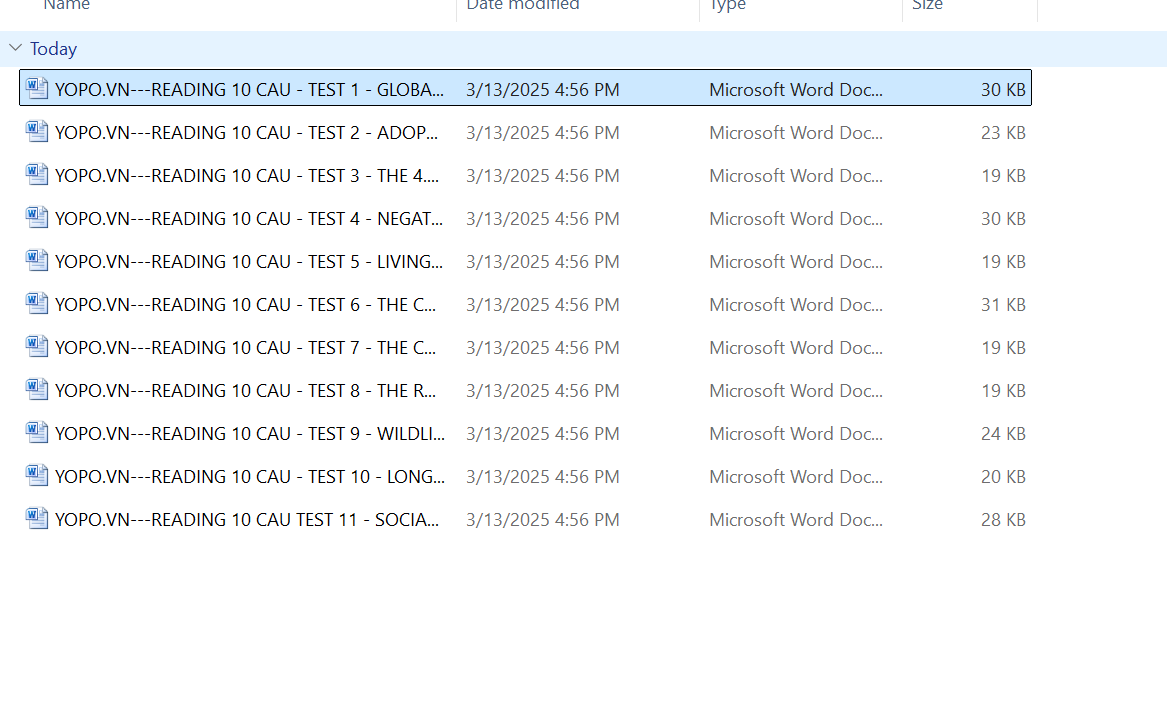
Task: Click the file type text of TEST 10 row
Action: pos(796,476)
